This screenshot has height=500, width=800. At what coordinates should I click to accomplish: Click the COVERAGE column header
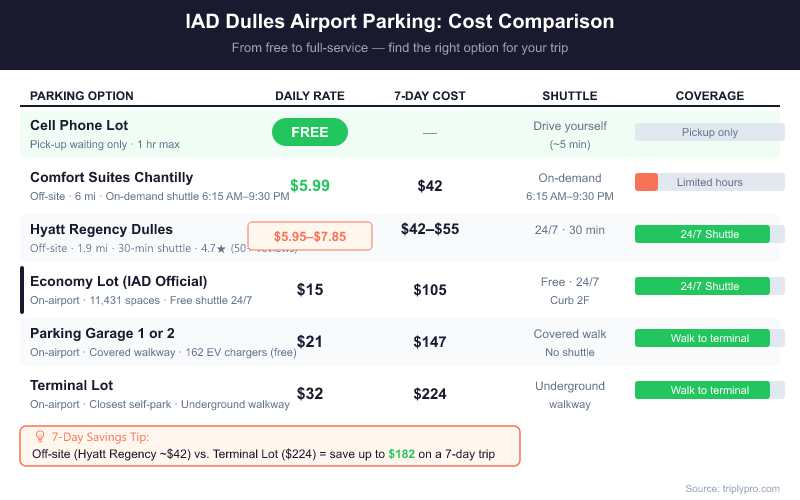(x=710, y=96)
